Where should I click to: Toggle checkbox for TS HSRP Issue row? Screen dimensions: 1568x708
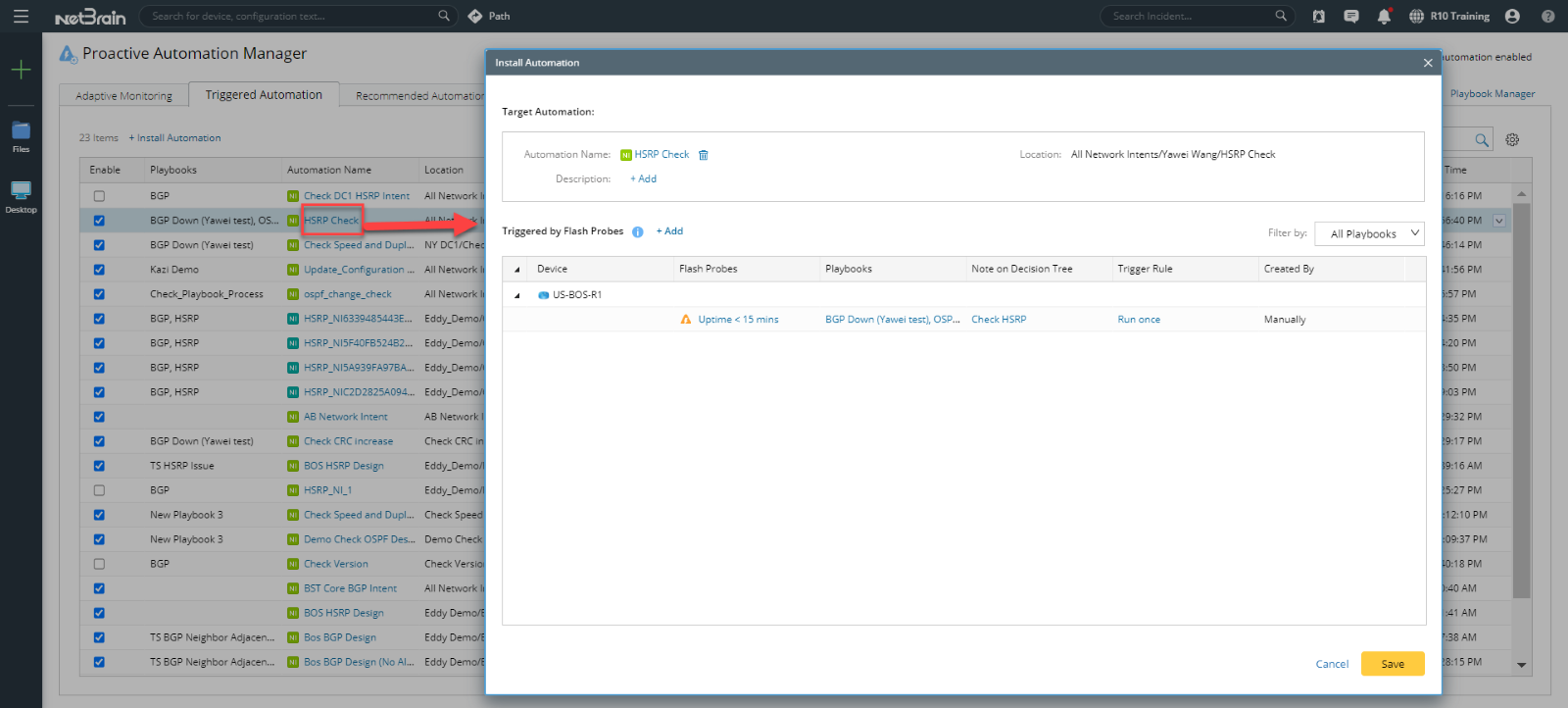(99, 466)
